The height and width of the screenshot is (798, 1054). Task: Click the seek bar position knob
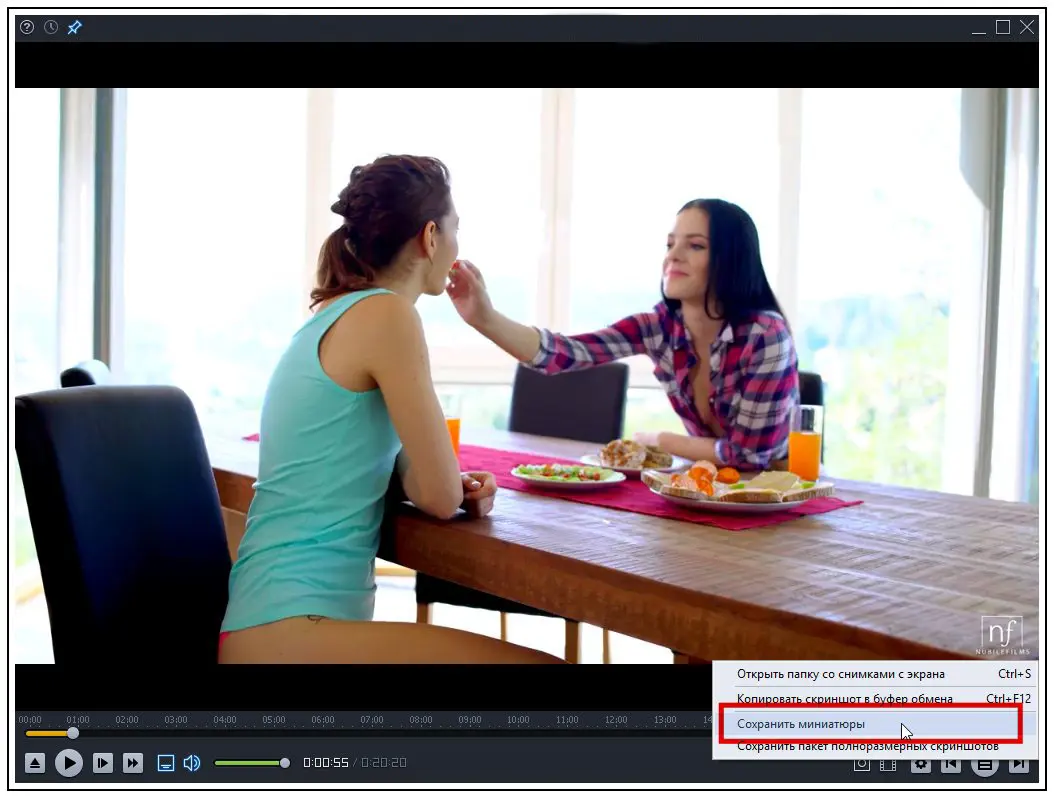point(73,733)
